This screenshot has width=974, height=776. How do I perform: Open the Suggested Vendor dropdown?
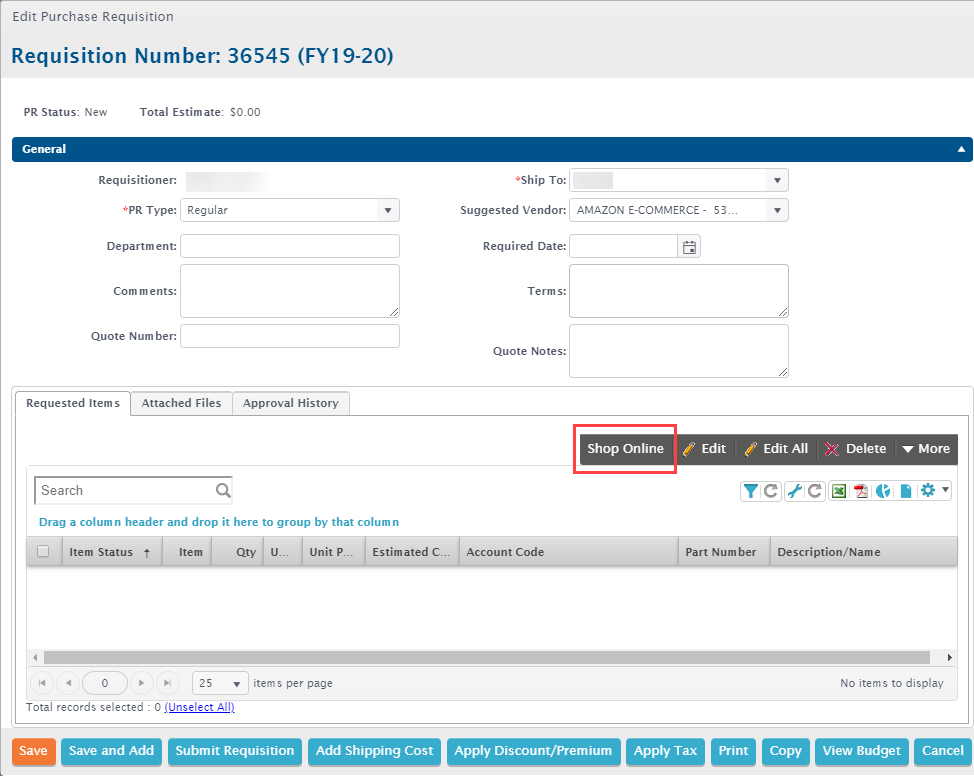coord(777,210)
